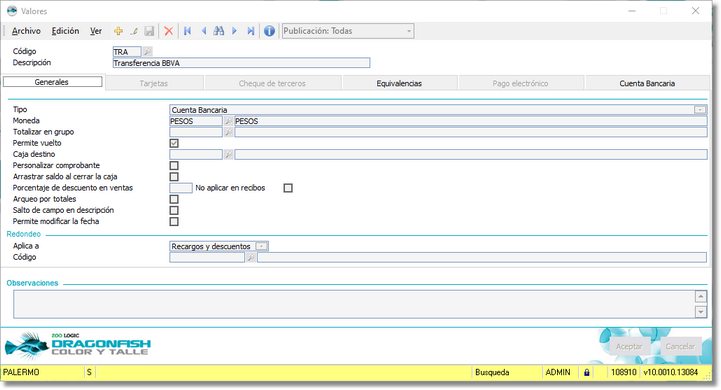
Task: Click the New record plus icon
Action: [118, 31]
